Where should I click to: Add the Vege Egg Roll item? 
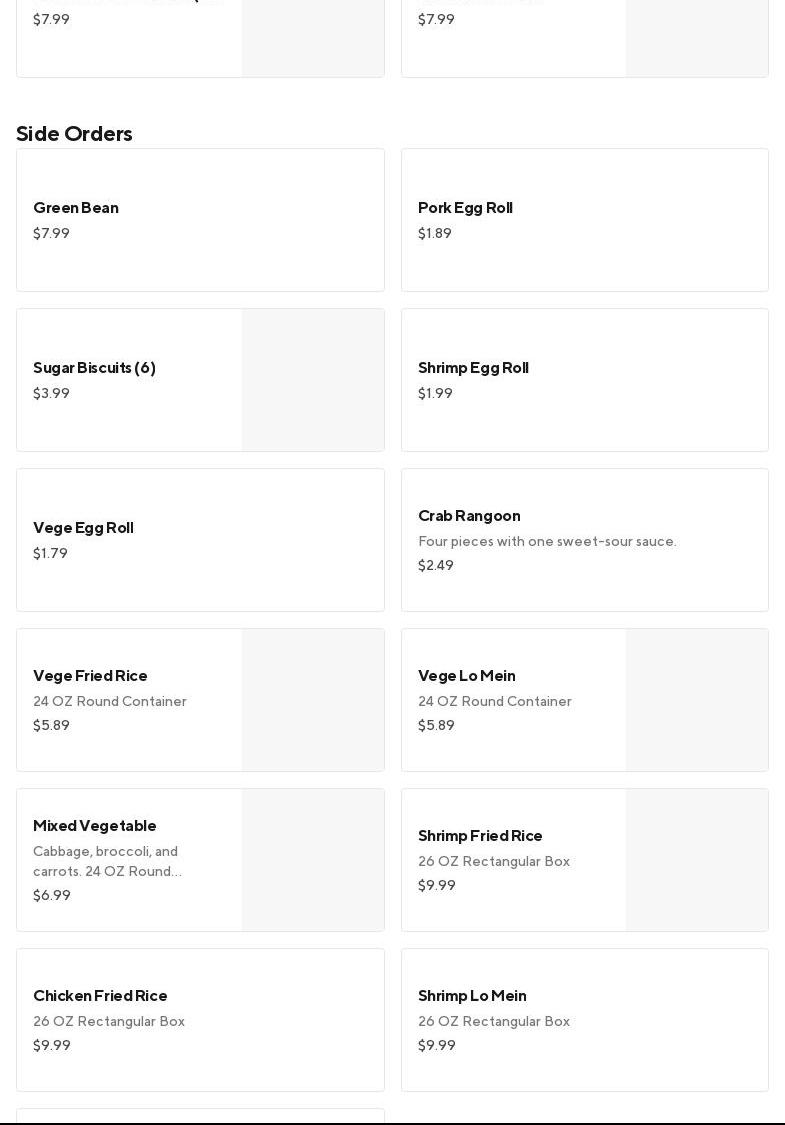[83, 528]
